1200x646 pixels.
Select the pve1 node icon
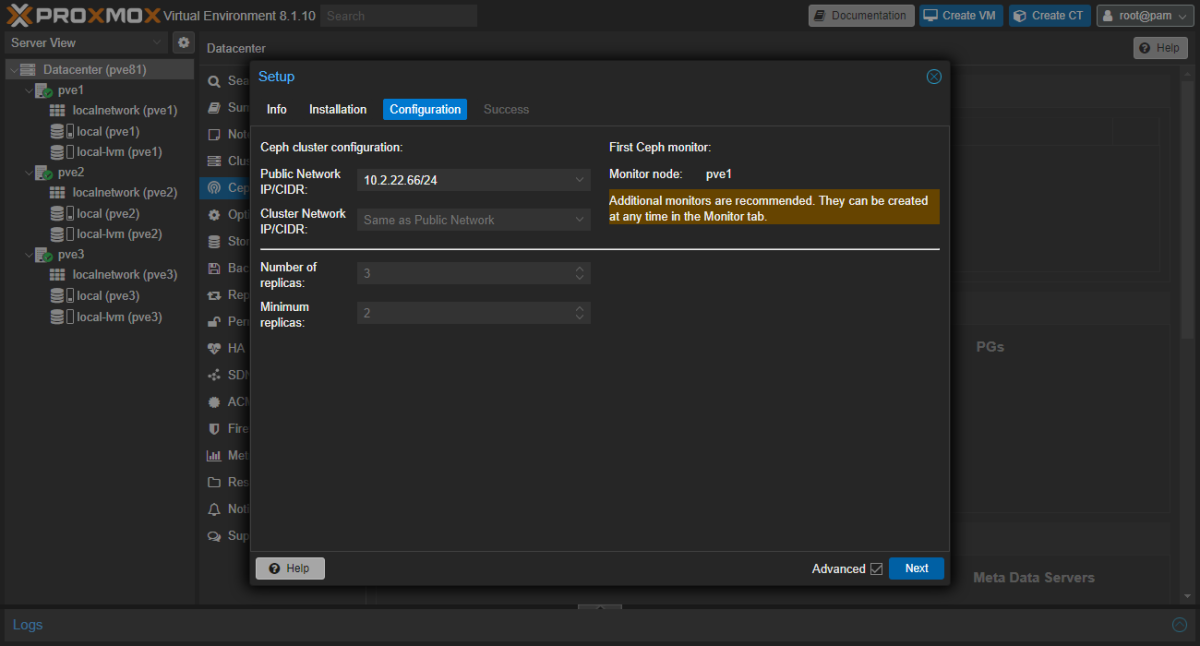click(44, 90)
